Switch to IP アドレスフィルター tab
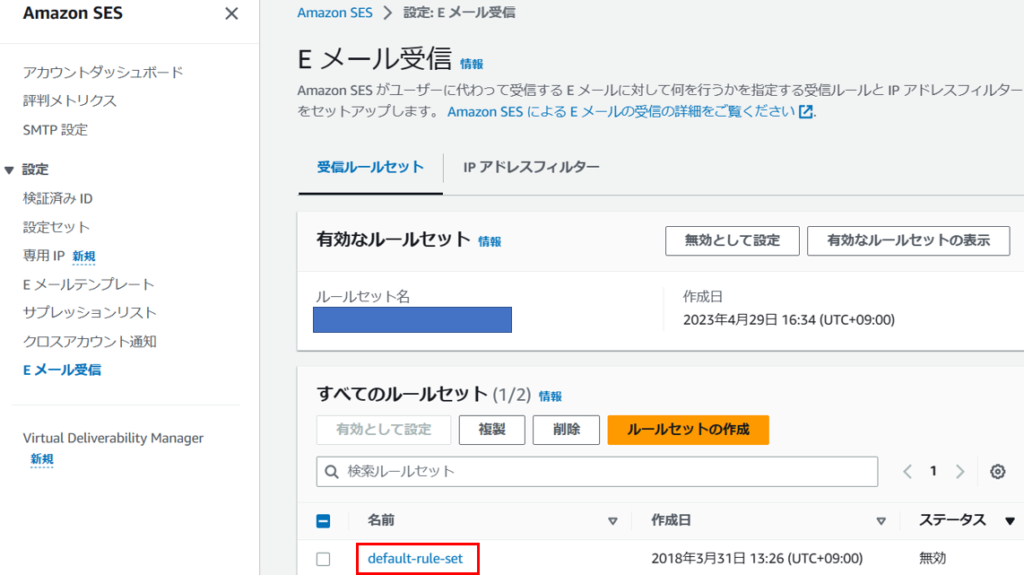 coord(531,167)
